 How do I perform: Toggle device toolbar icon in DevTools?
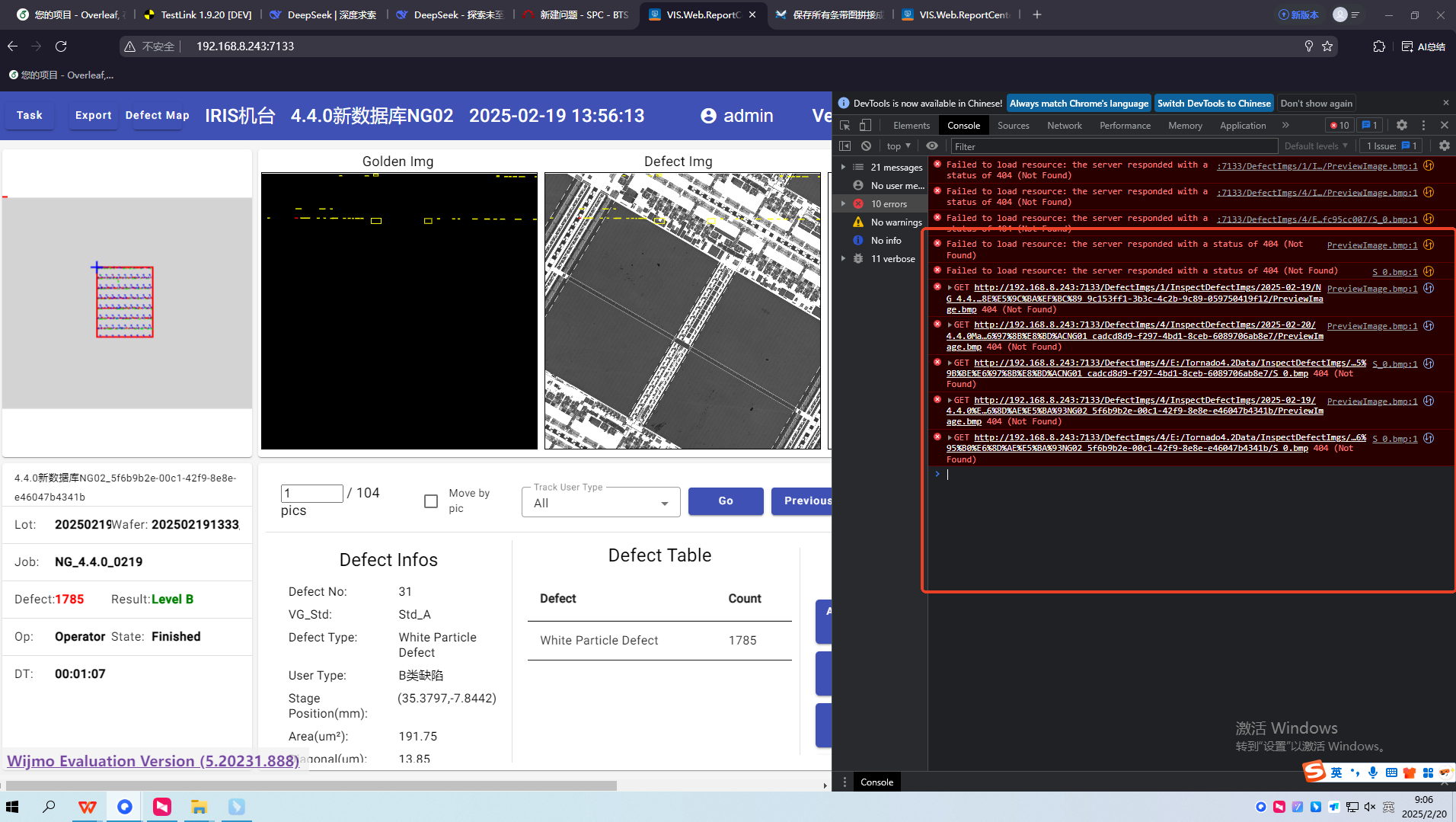point(865,125)
